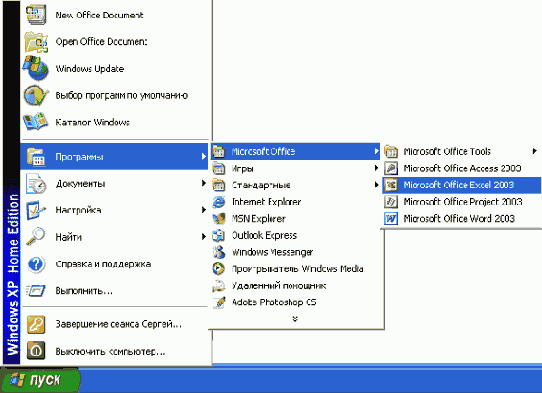Screen dimensions: 542x393
Task: Click the Outlook Express icon
Action: pyautogui.click(x=218, y=235)
